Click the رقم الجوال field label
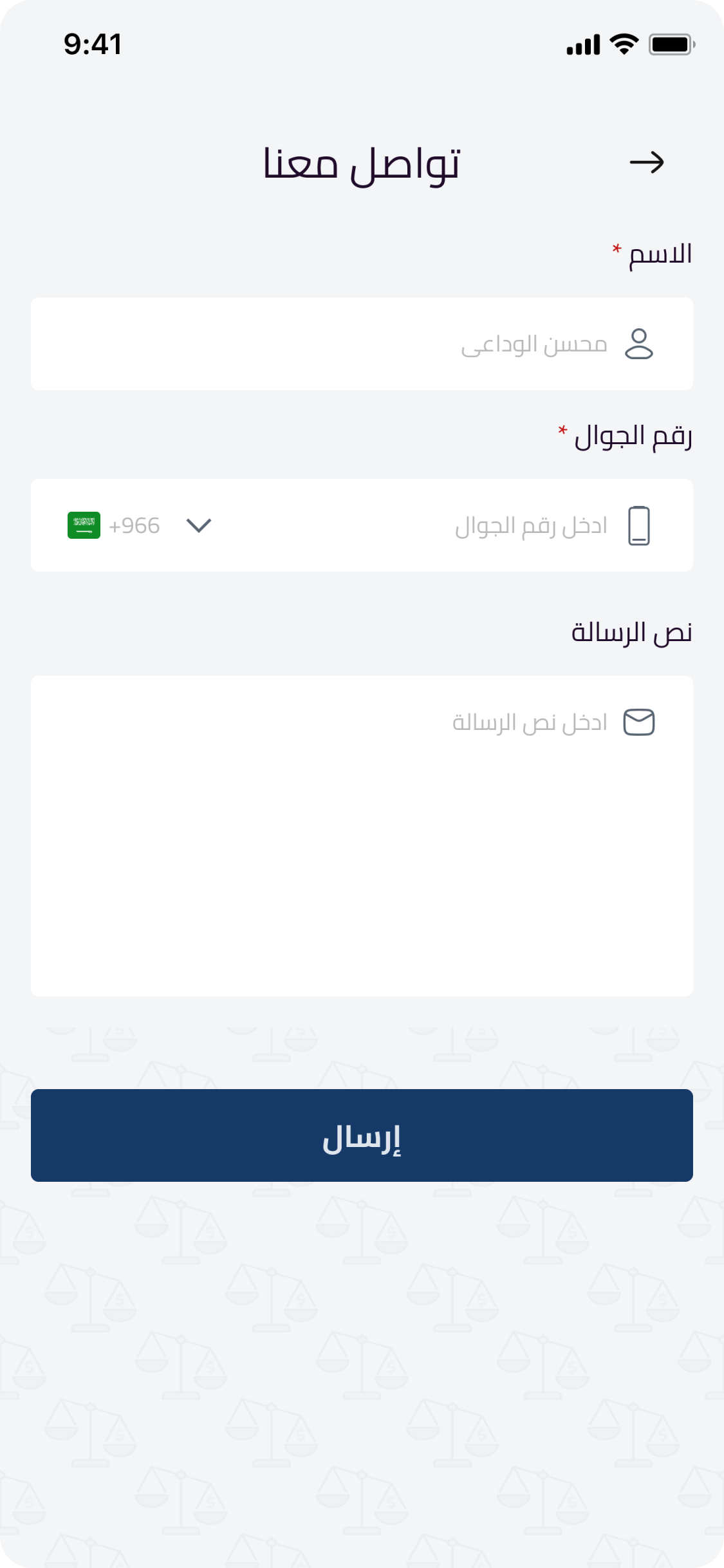The height and width of the screenshot is (1568, 724). tap(633, 436)
